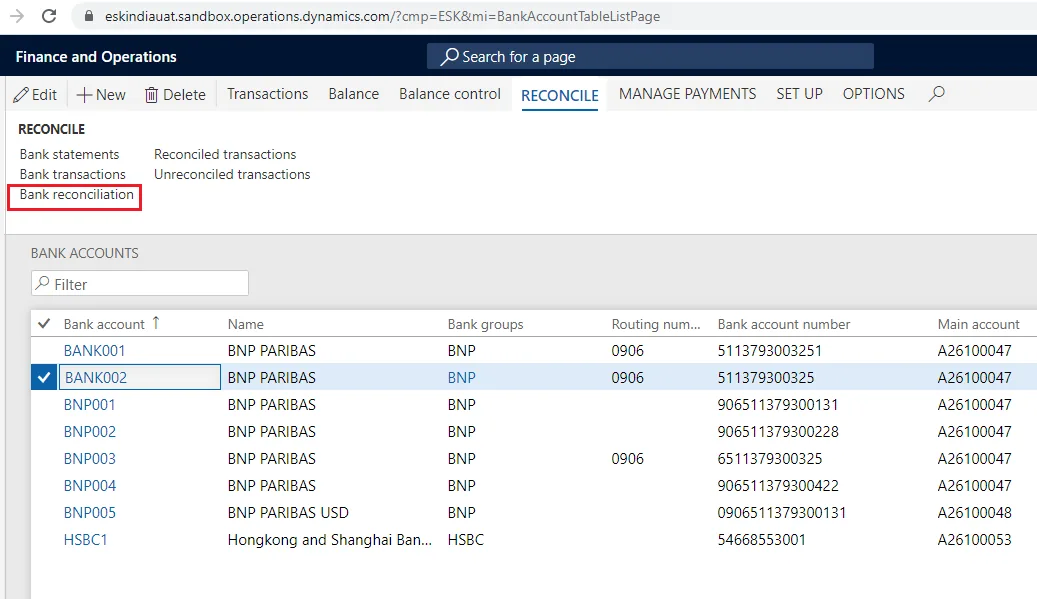Click the action pane search magnifier icon
Viewport: 1037px width, 599px height.
pos(936,94)
